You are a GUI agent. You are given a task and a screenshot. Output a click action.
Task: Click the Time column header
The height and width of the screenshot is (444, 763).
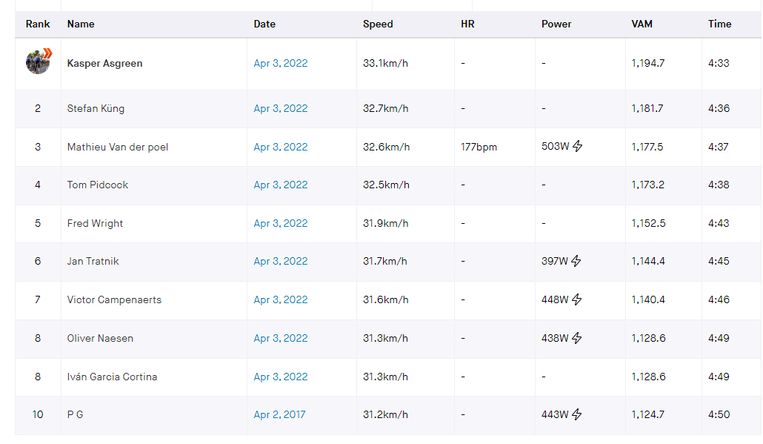click(x=720, y=24)
